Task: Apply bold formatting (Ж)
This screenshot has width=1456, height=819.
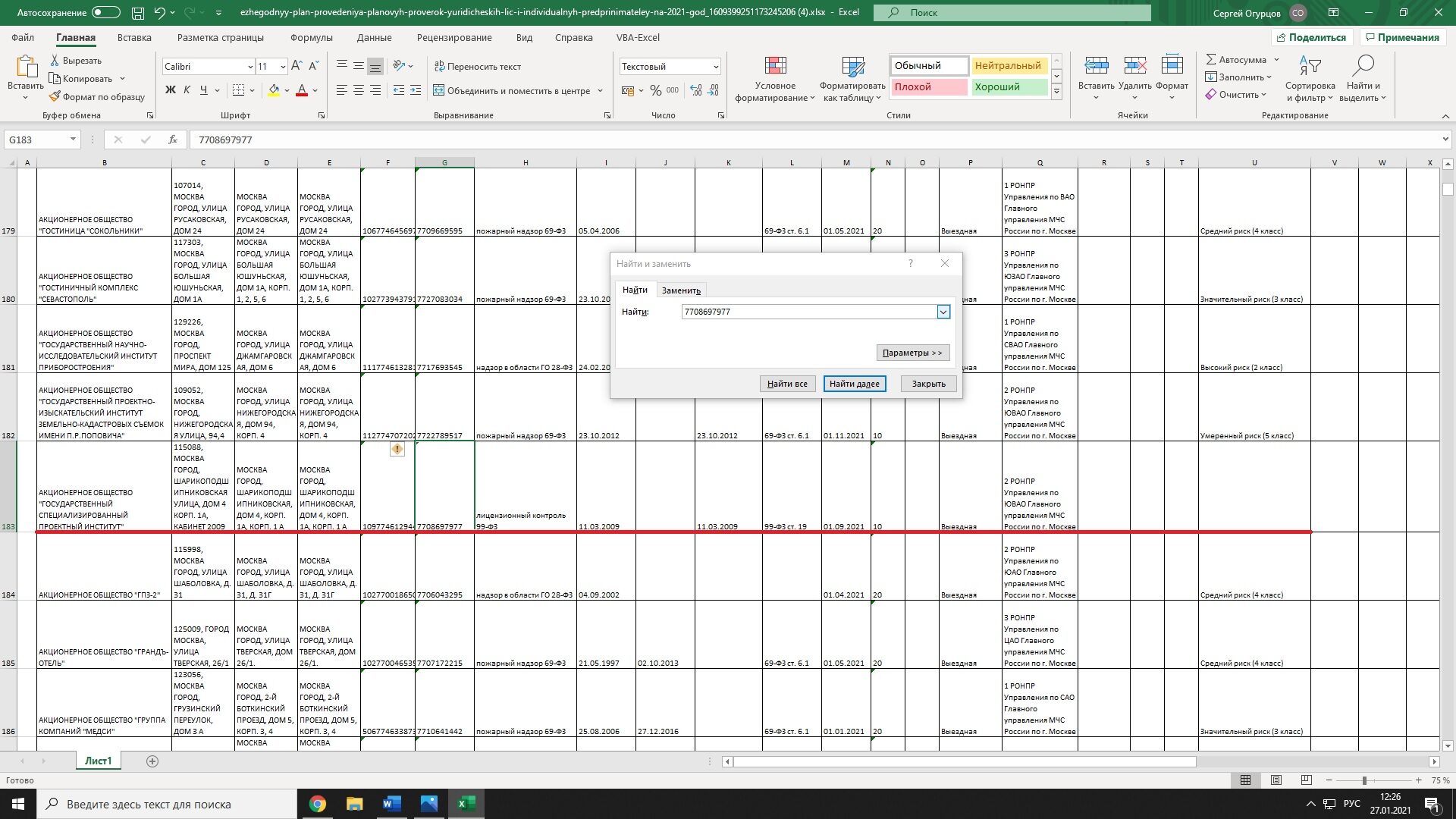Action: click(171, 90)
